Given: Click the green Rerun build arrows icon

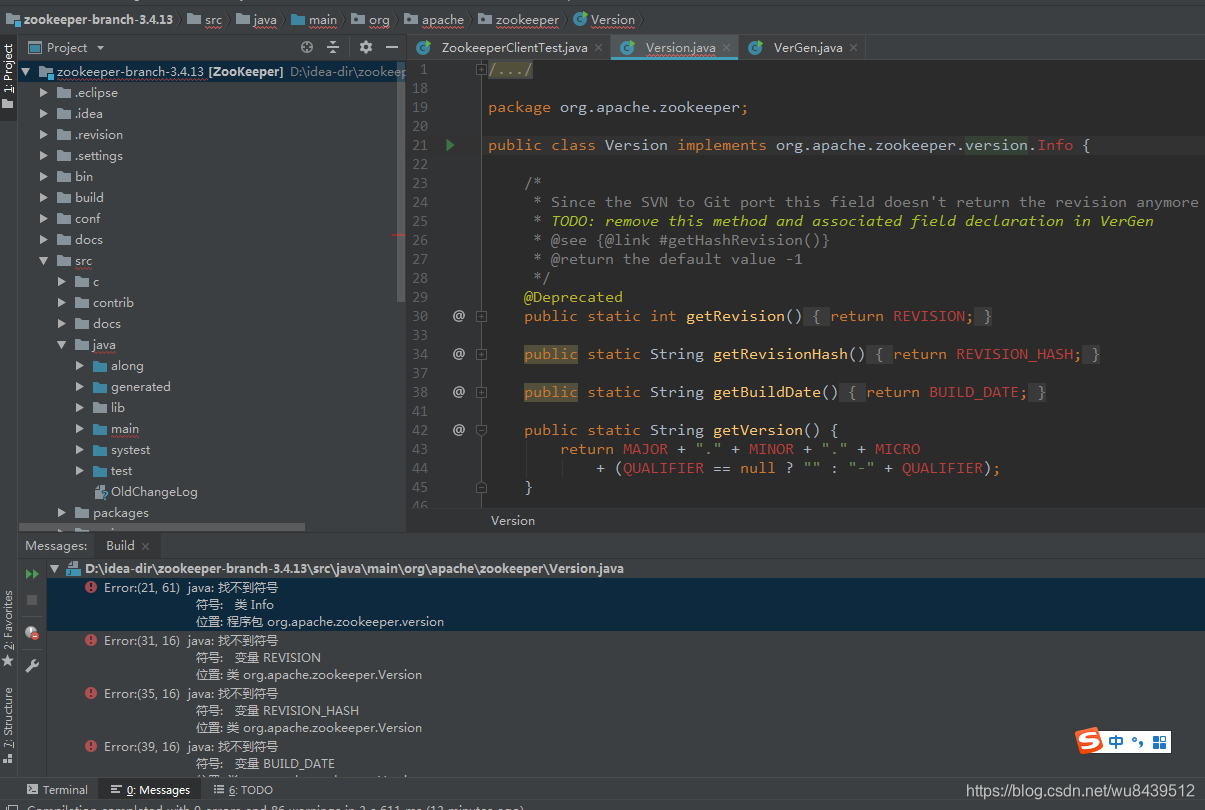Looking at the screenshot, I should [x=32, y=573].
